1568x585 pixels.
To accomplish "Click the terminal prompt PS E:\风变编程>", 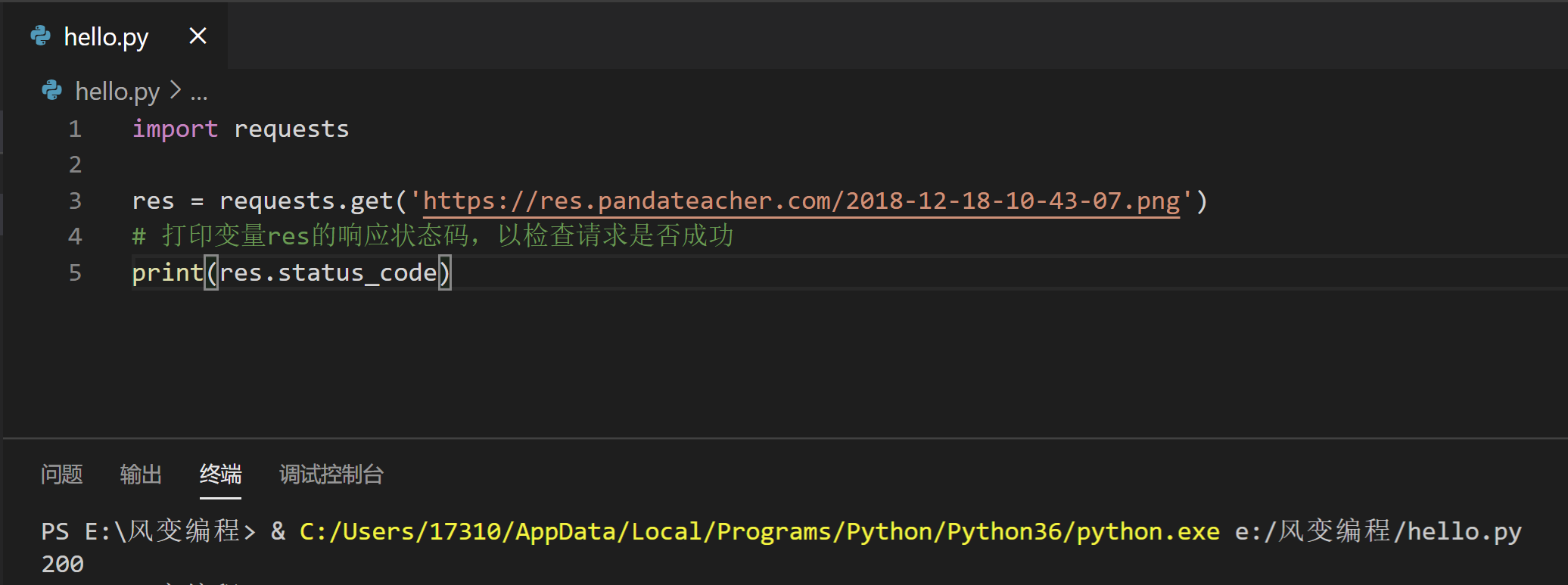I will click(x=148, y=531).
